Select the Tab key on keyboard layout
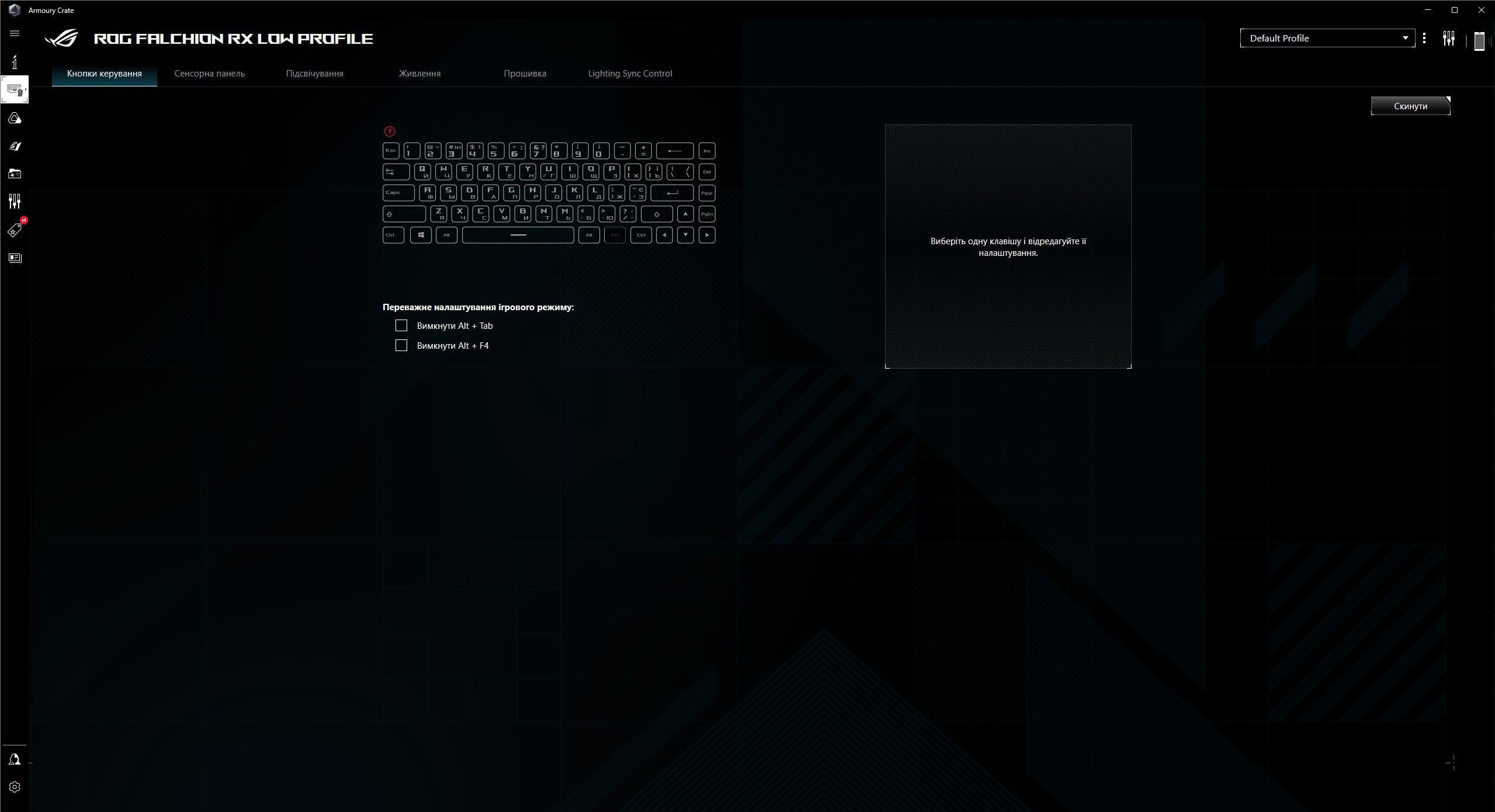Image resolution: width=1495 pixels, height=812 pixels. tap(396, 172)
